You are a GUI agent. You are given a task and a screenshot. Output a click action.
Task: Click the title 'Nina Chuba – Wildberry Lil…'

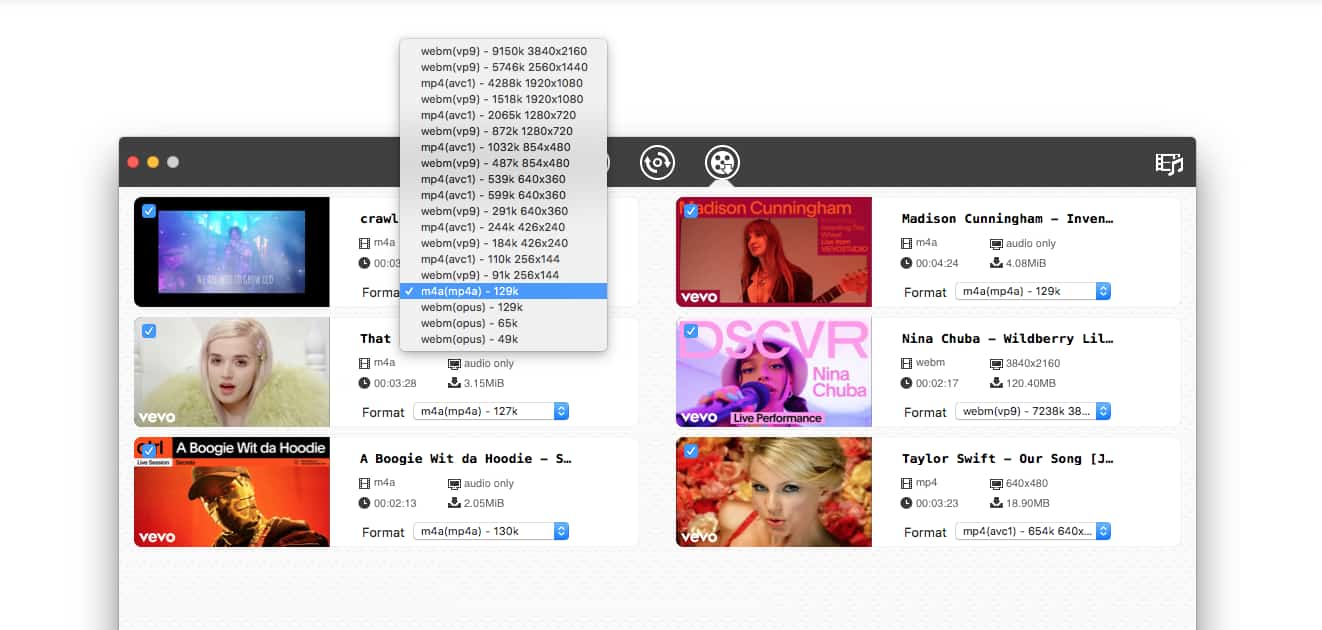1007,338
